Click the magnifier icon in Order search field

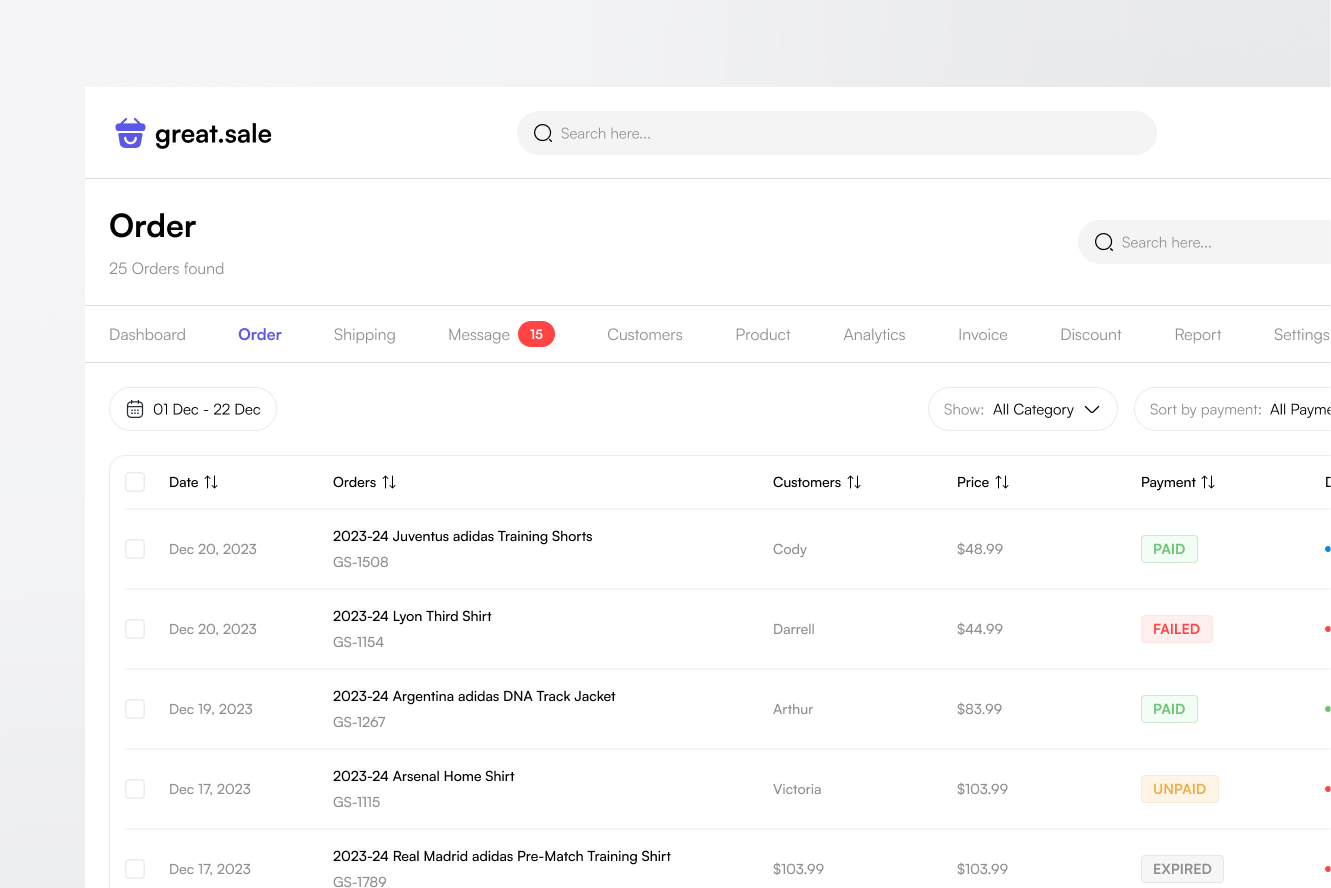[x=1104, y=242]
